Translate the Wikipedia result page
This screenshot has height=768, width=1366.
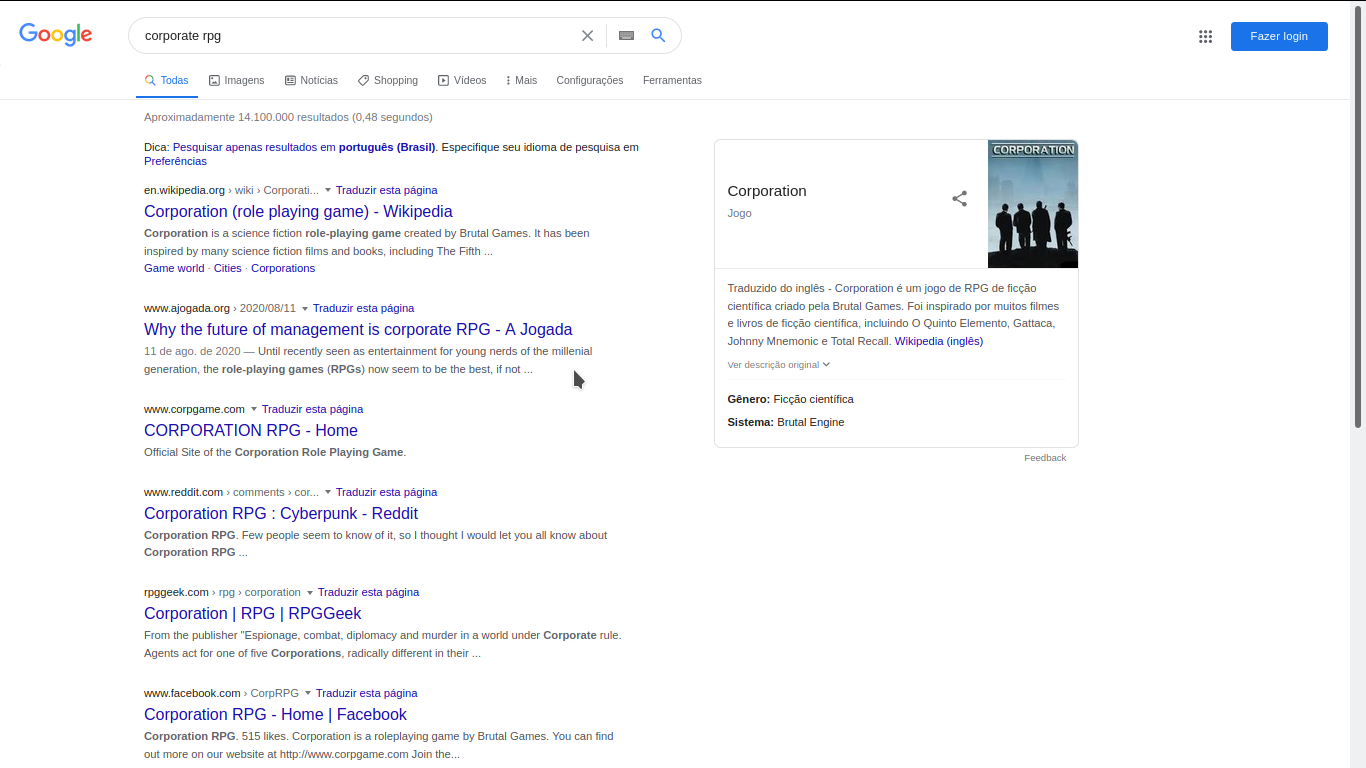386,190
